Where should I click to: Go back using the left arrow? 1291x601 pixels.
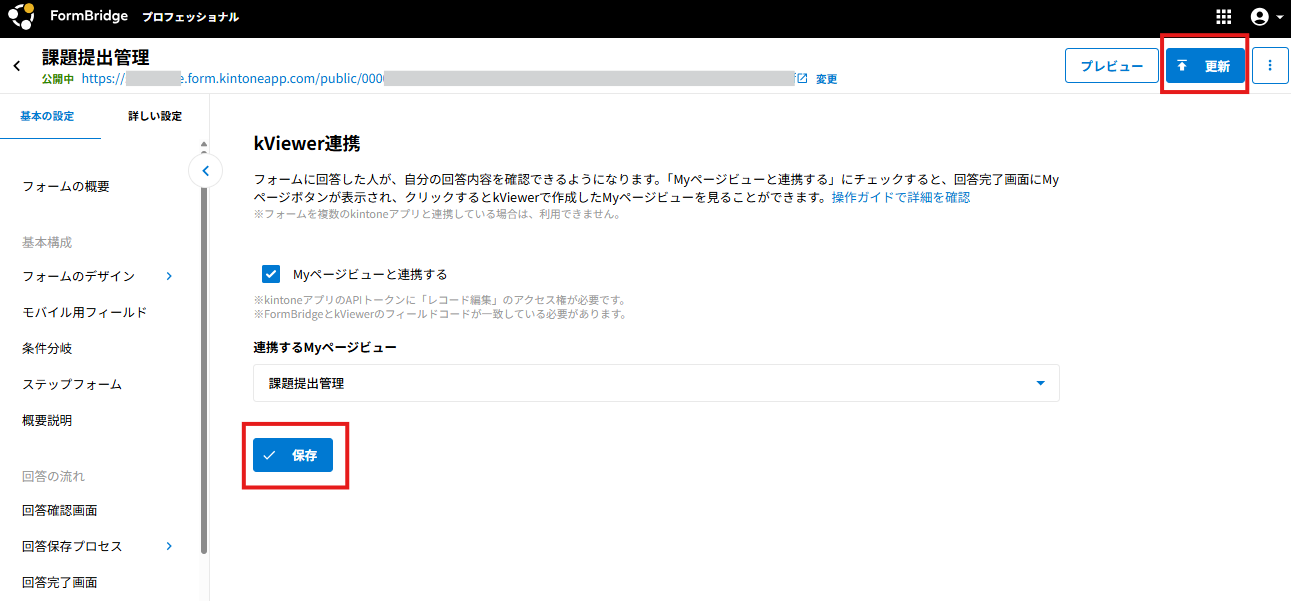click(x=17, y=66)
